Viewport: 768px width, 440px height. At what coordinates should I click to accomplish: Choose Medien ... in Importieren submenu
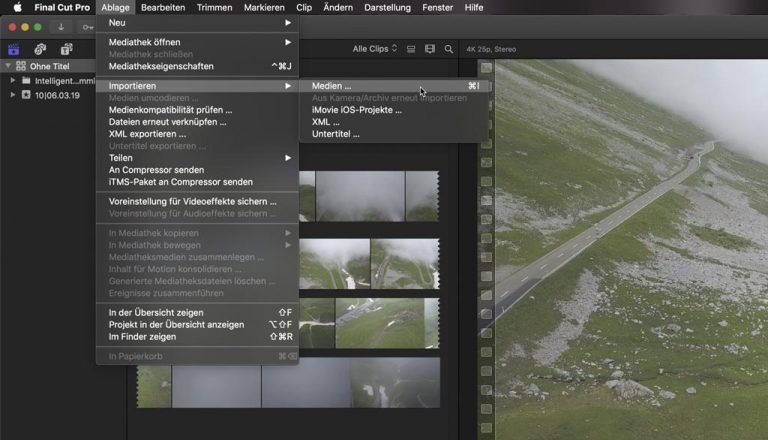(x=394, y=86)
